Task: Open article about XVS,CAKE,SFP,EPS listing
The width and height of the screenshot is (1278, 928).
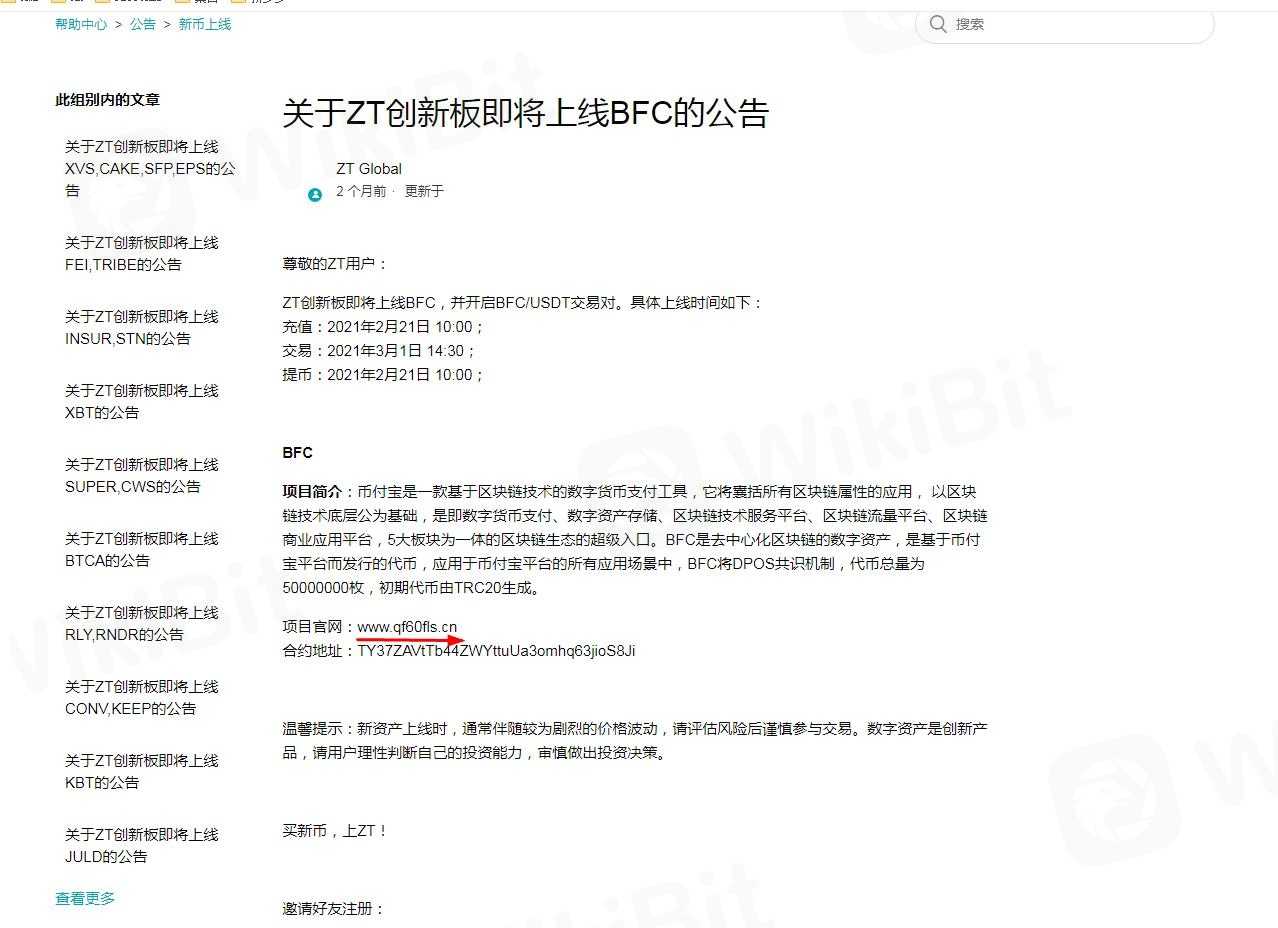Action: click(149, 168)
